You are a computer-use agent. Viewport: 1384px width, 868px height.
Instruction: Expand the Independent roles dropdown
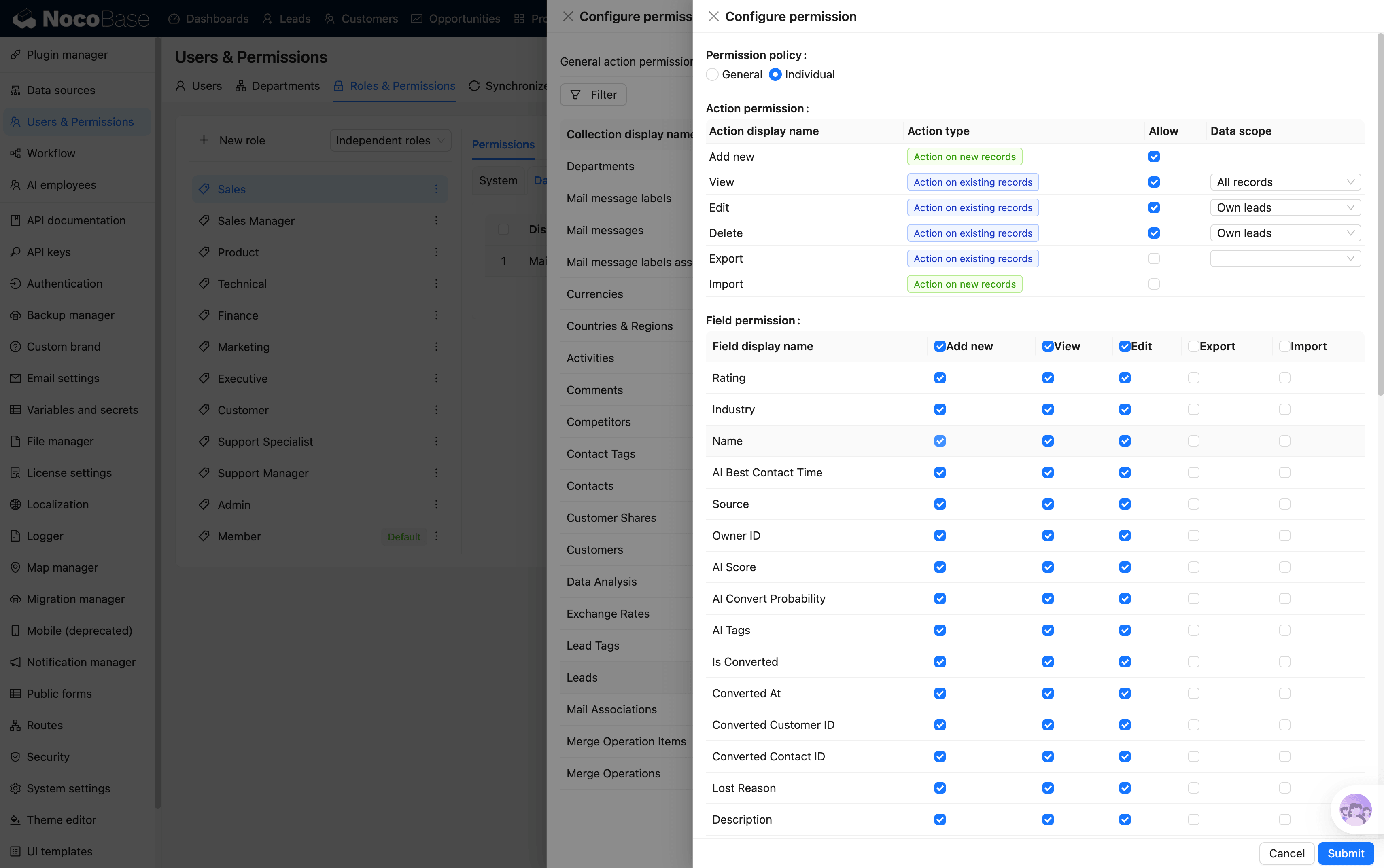click(x=390, y=141)
